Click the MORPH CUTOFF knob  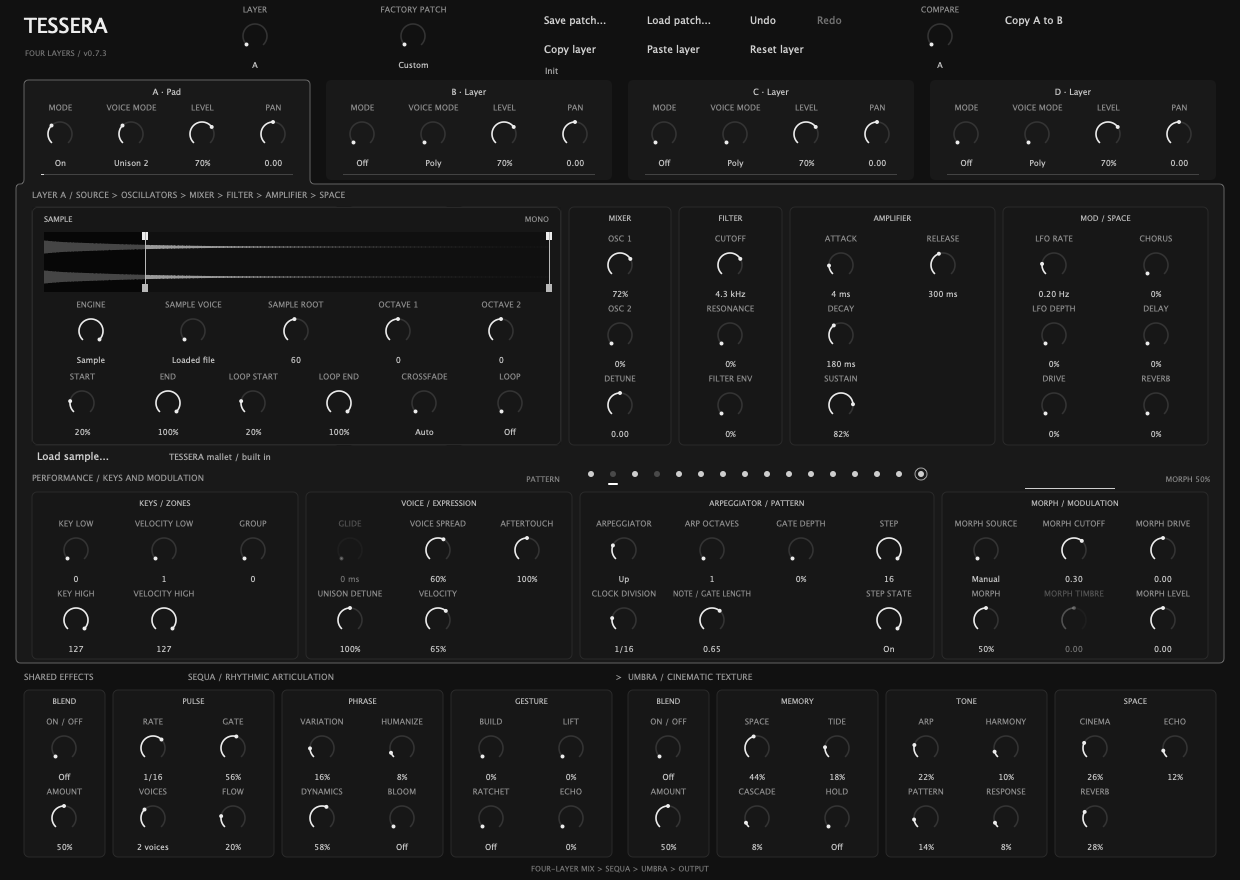point(1074,550)
